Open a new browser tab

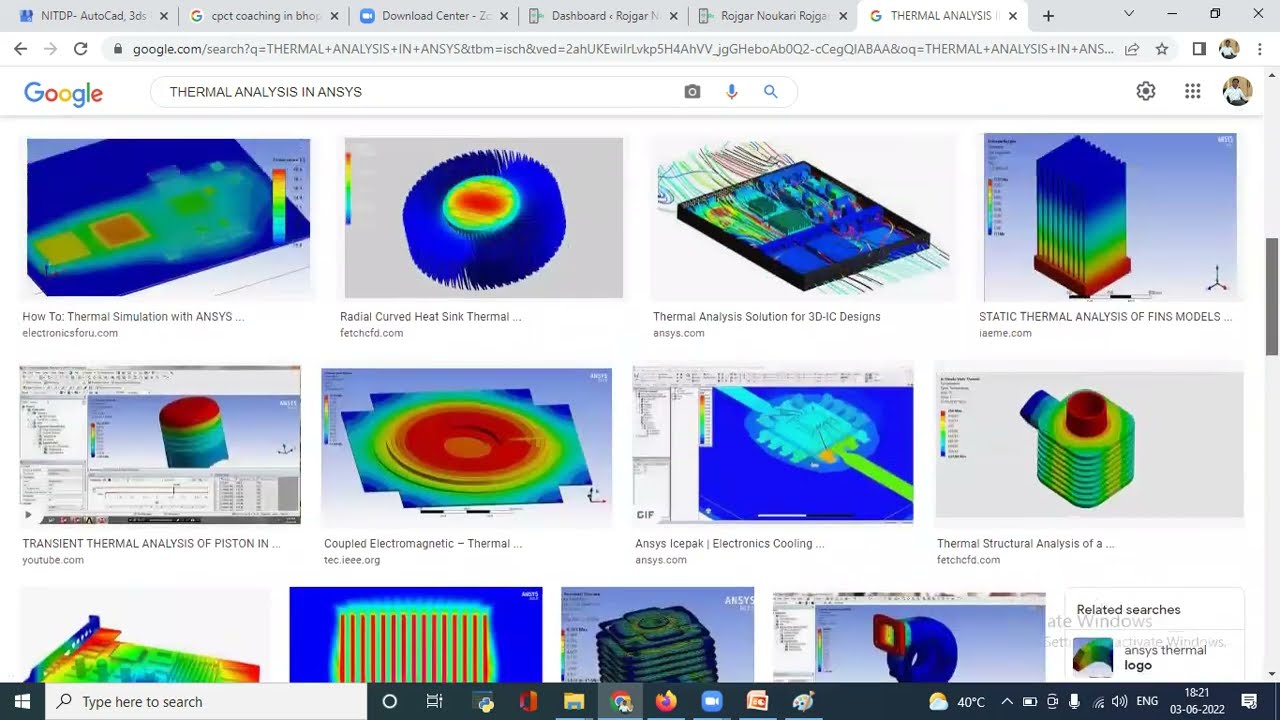click(1048, 16)
